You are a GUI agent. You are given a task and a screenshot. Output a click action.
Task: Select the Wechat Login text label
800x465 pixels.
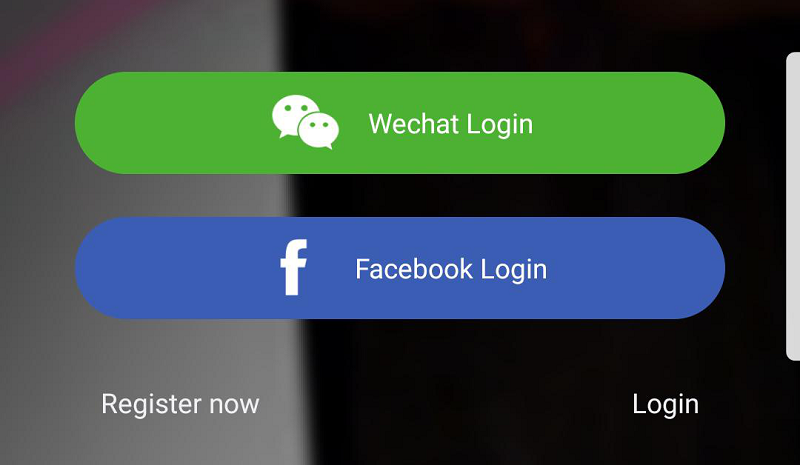coord(451,124)
